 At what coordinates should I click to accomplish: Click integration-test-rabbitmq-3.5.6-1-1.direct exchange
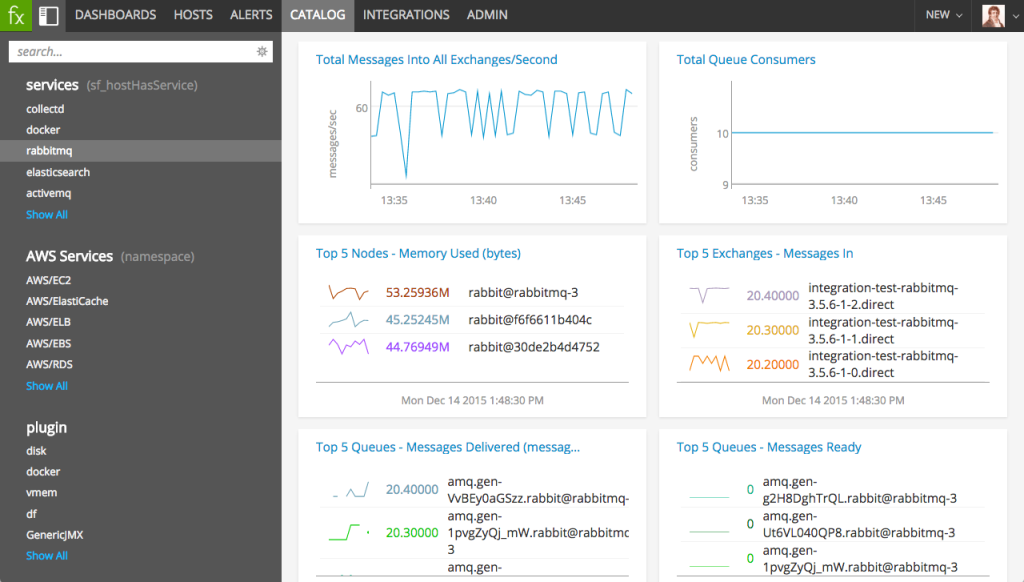click(883, 331)
